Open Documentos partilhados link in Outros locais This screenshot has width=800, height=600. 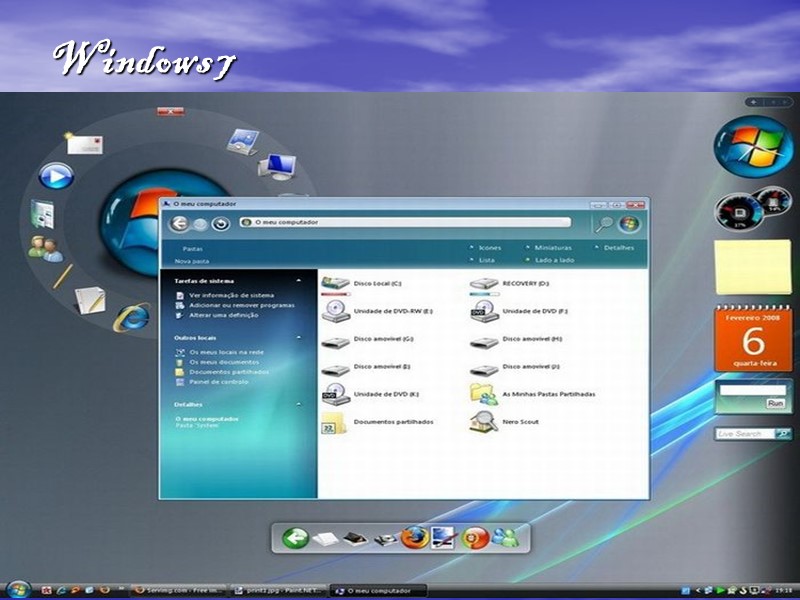tap(229, 372)
